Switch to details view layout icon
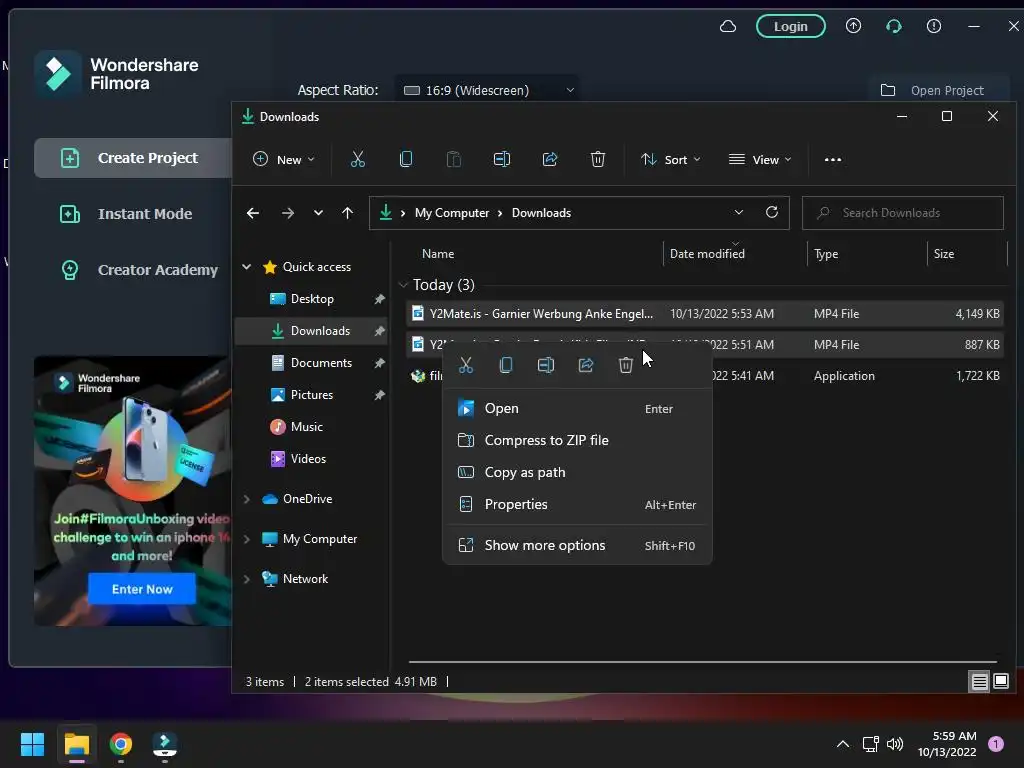The width and height of the screenshot is (1024, 768). click(980, 682)
